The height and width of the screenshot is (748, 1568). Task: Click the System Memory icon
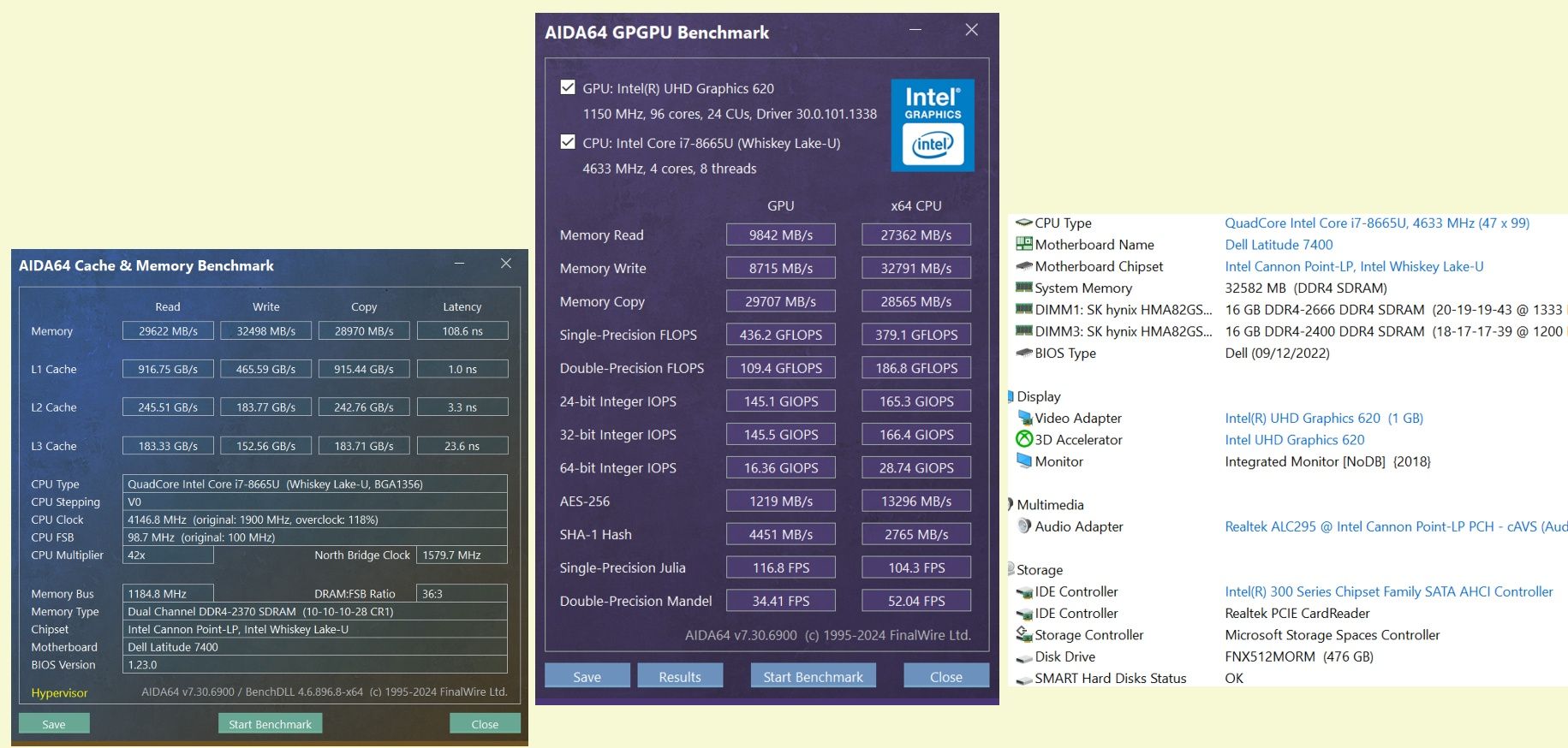1023,288
